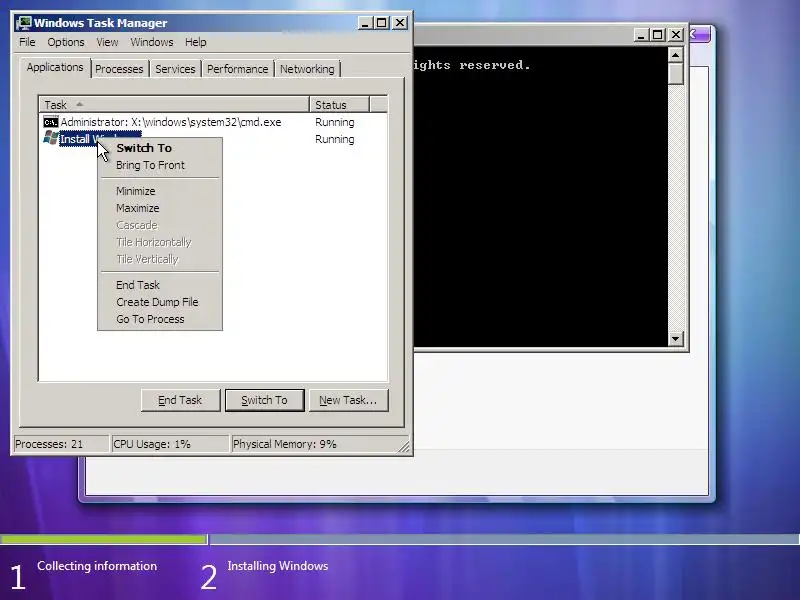Click the cmd.exe icon in task list
The height and width of the screenshot is (600, 800).
coord(51,122)
